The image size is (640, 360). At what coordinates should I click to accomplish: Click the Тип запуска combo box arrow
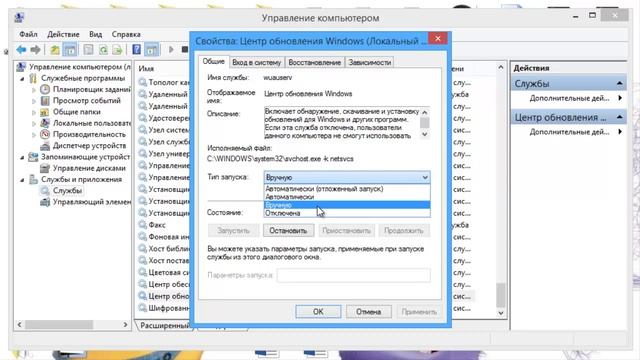(425, 178)
